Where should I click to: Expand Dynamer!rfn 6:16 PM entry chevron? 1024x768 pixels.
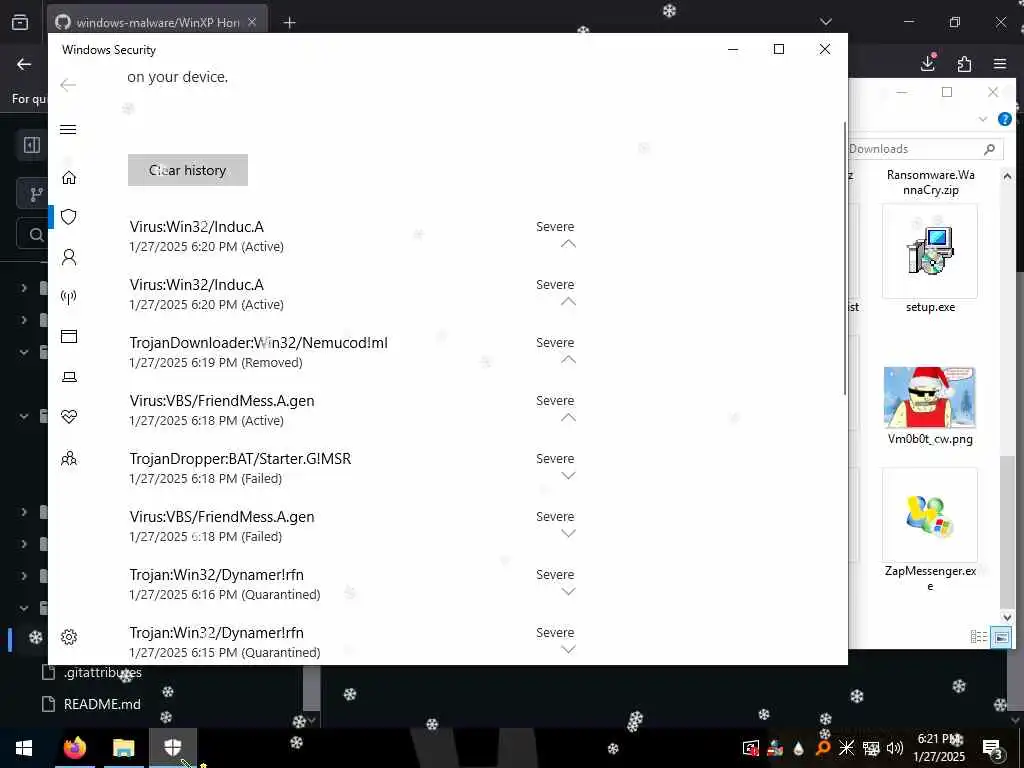tap(568, 592)
